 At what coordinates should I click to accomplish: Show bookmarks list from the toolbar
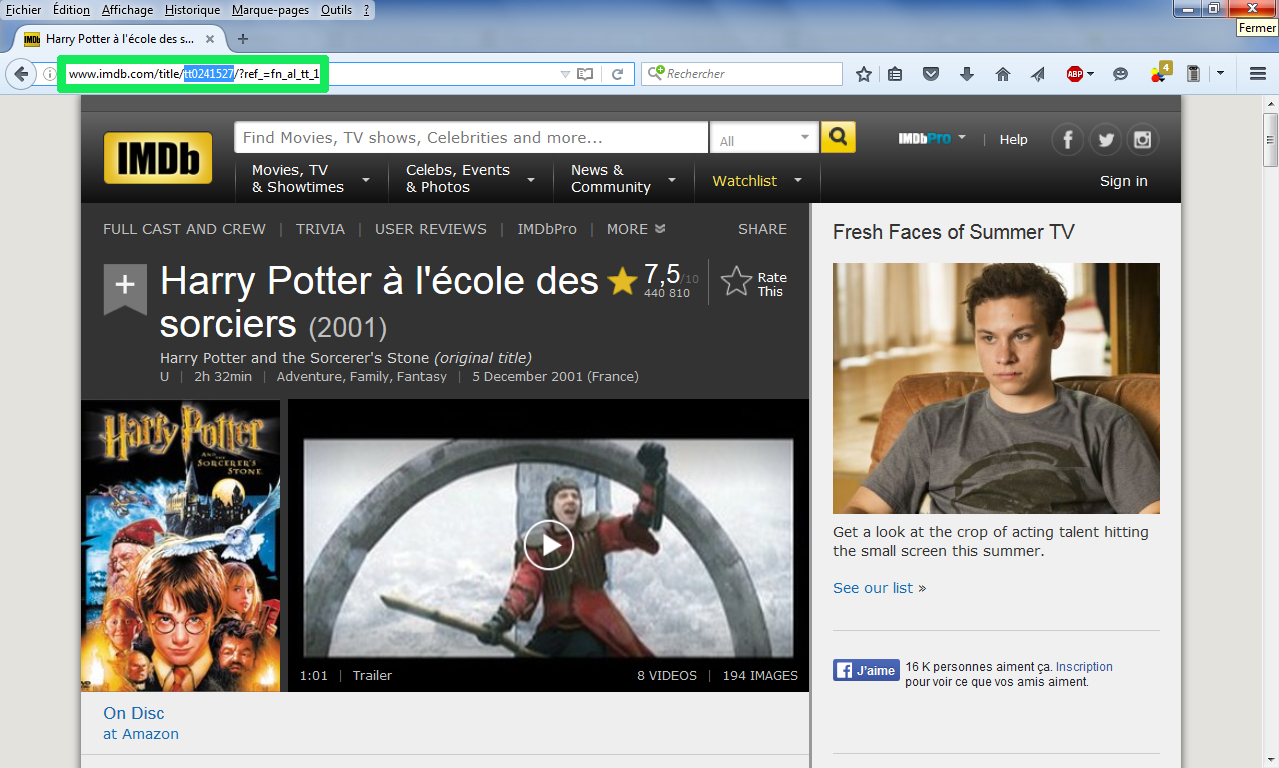(895, 74)
